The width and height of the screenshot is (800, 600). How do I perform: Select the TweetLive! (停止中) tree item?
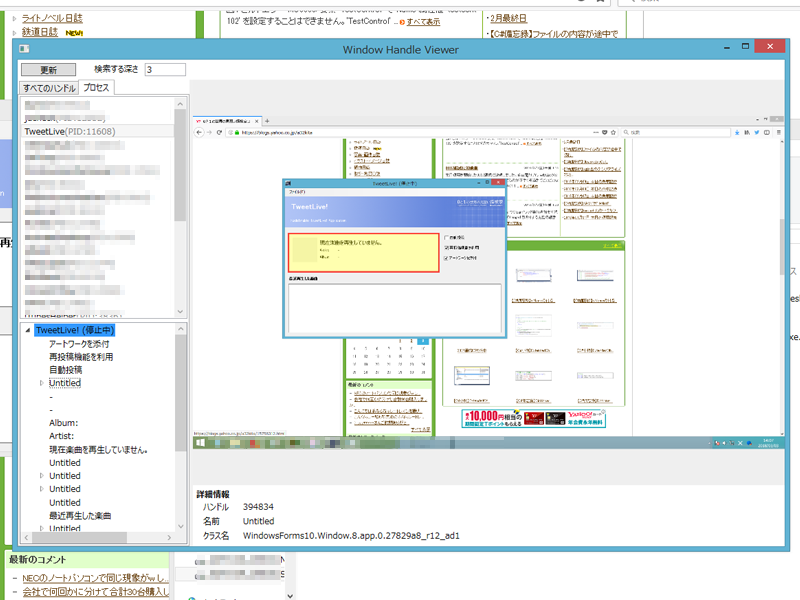click(75, 330)
